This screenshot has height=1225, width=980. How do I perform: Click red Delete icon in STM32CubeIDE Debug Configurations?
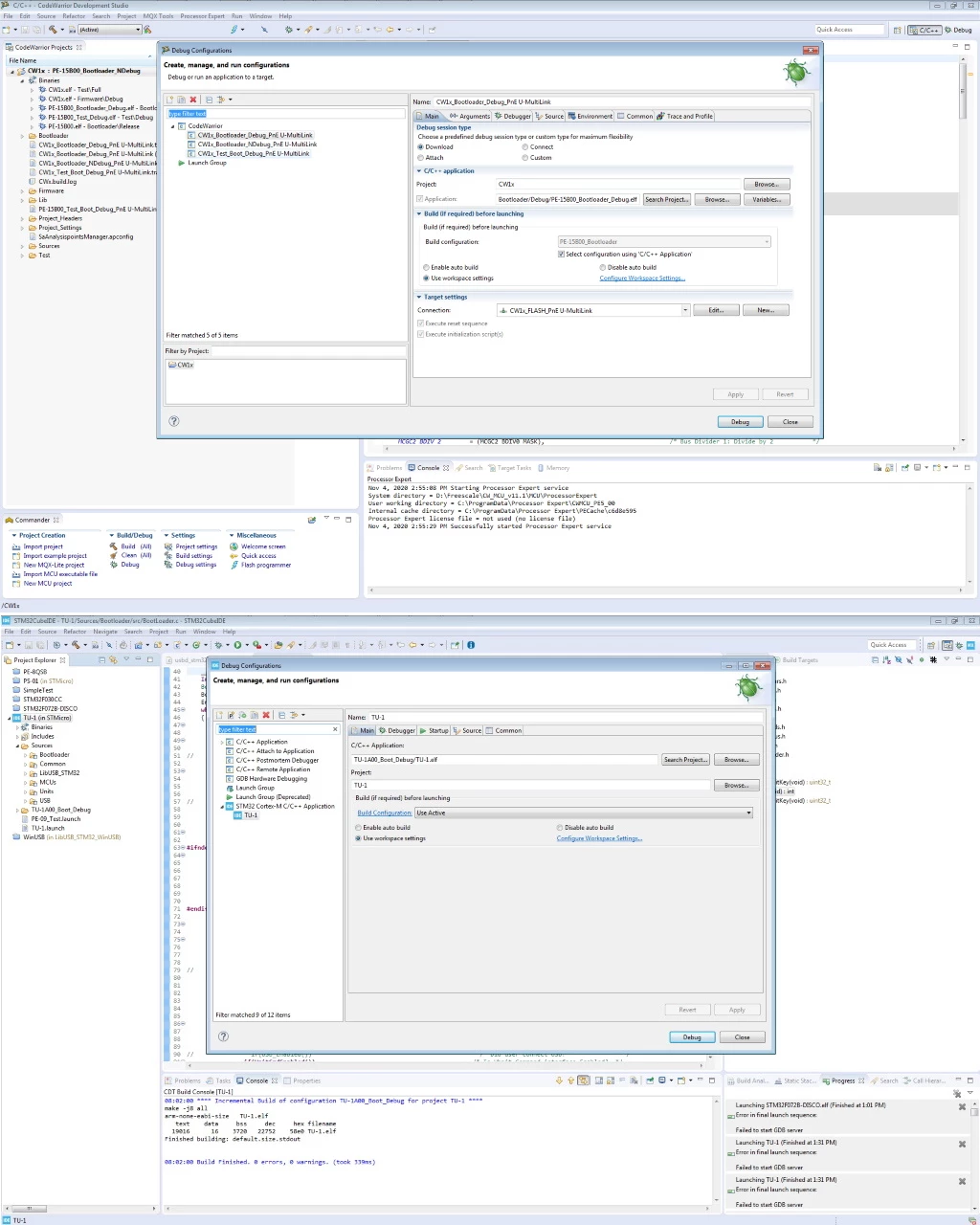click(266, 715)
